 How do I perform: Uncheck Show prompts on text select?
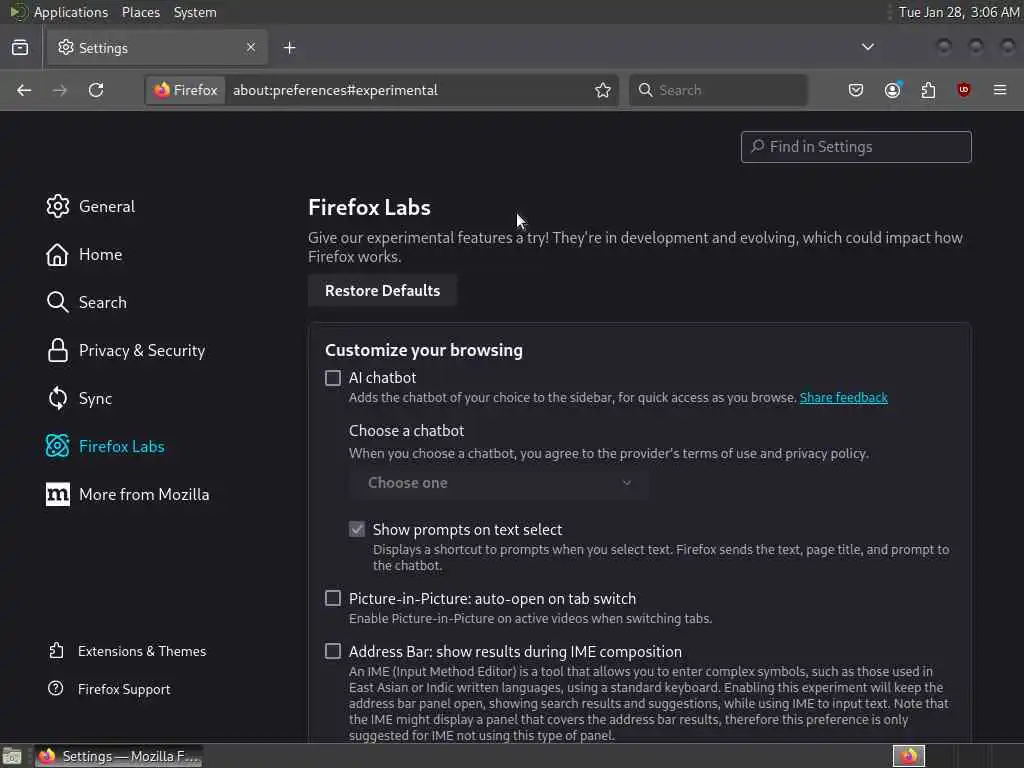click(x=357, y=530)
